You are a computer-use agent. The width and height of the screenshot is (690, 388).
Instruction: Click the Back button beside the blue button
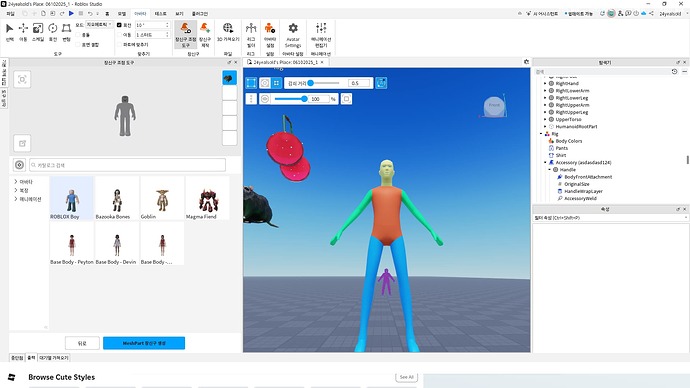pos(82,343)
